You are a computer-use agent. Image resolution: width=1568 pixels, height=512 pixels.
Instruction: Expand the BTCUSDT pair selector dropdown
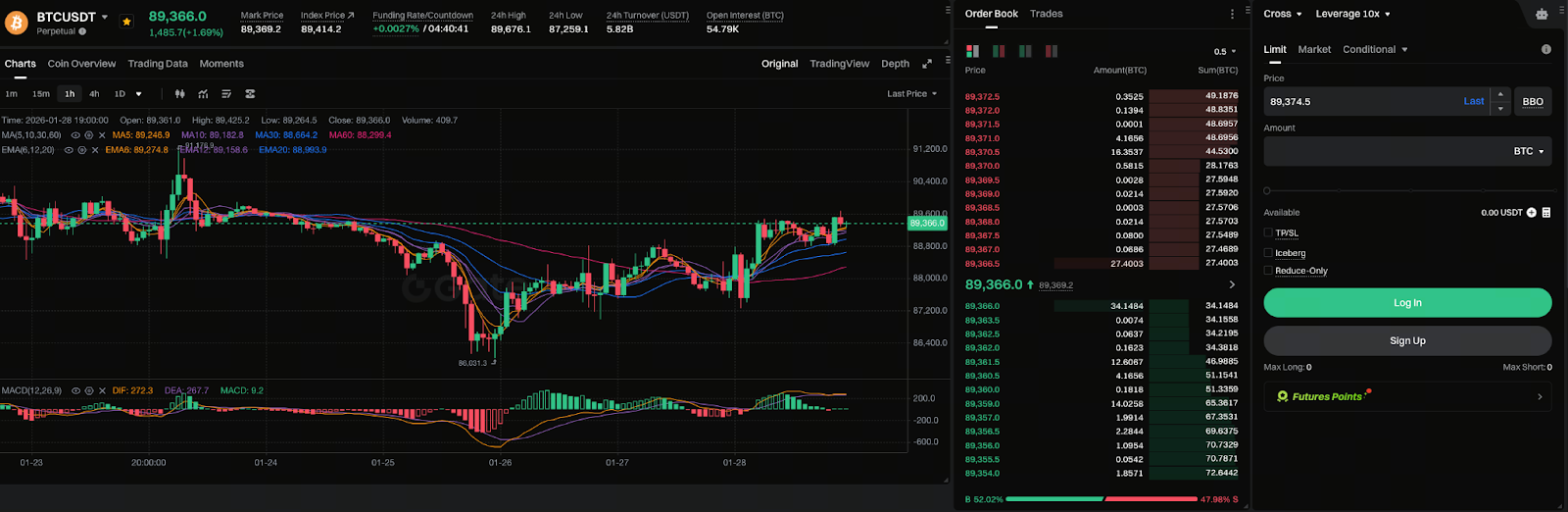pos(105,17)
